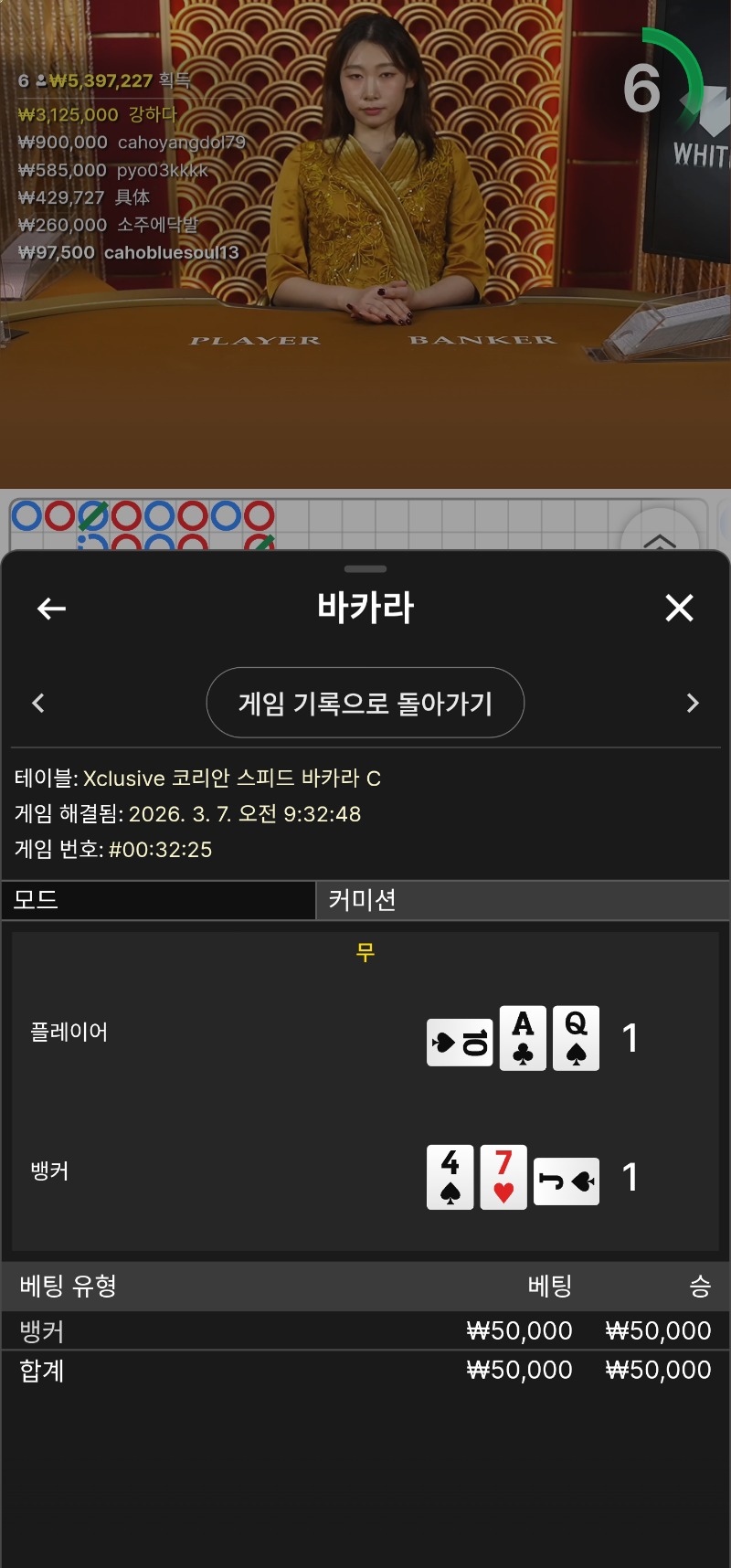Select the banker's sideways third card

click(567, 1182)
